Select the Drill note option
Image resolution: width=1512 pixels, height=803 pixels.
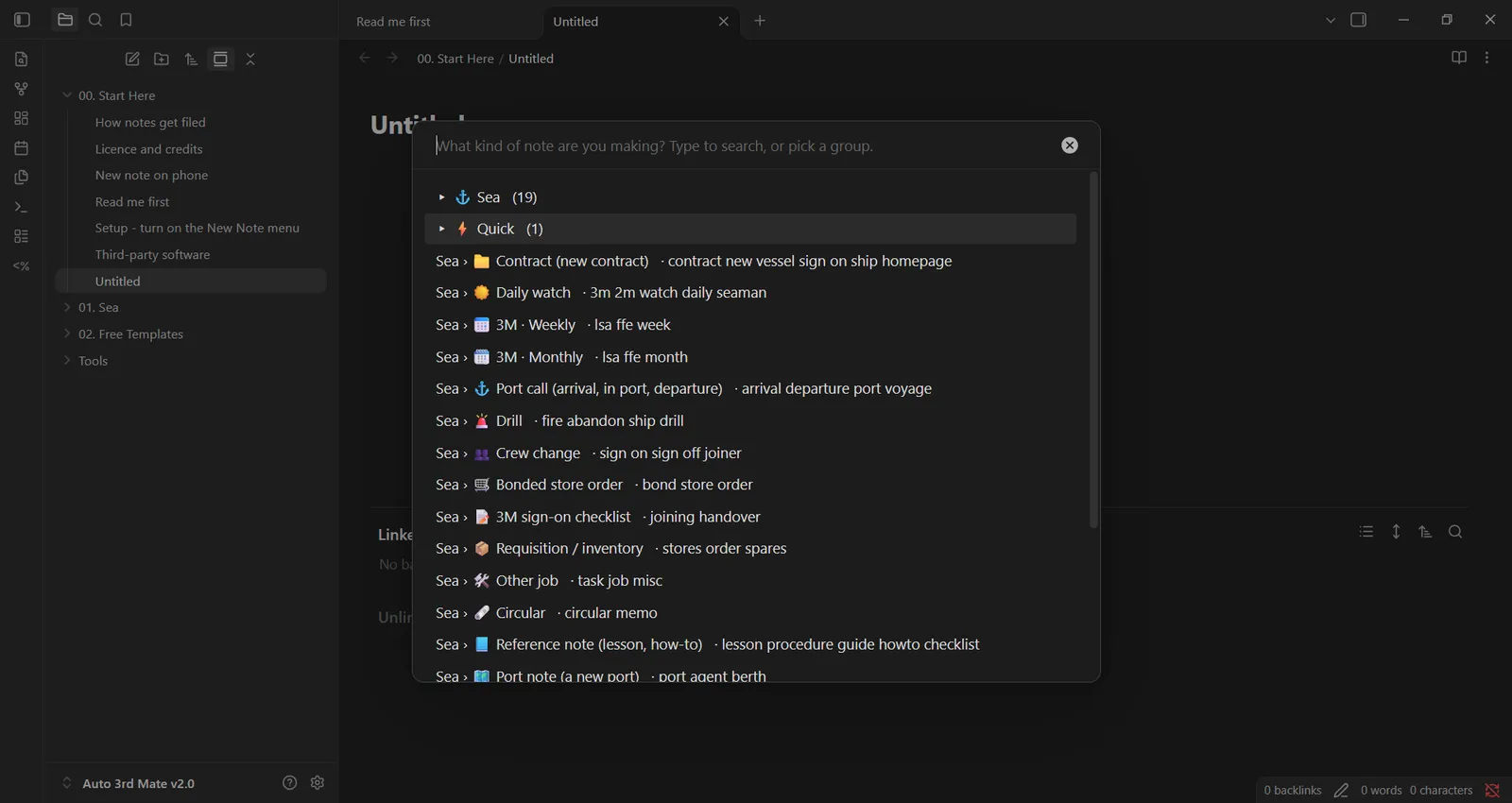click(750, 420)
